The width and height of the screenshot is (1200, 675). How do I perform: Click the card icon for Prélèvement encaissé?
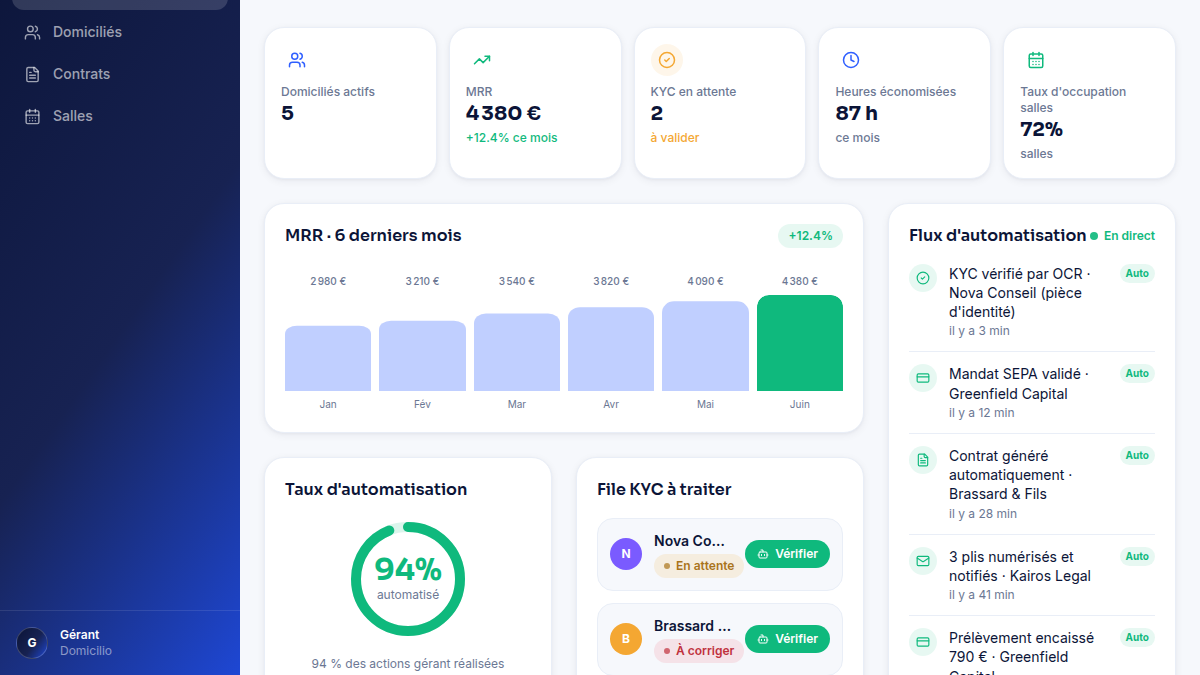[x=923, y=642]
